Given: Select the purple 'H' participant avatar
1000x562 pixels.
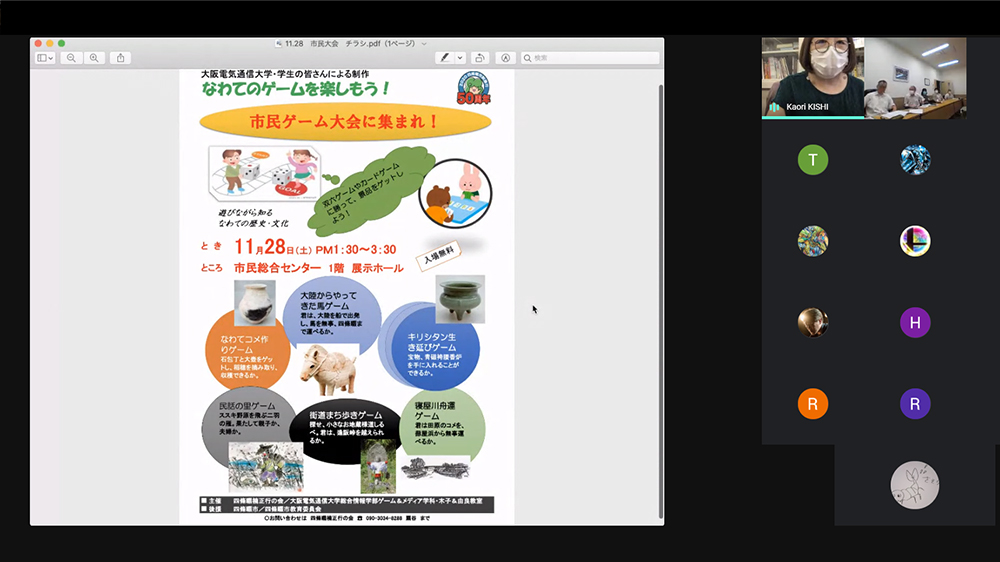Looking at the screenshot, I should [x=915, y=323].
